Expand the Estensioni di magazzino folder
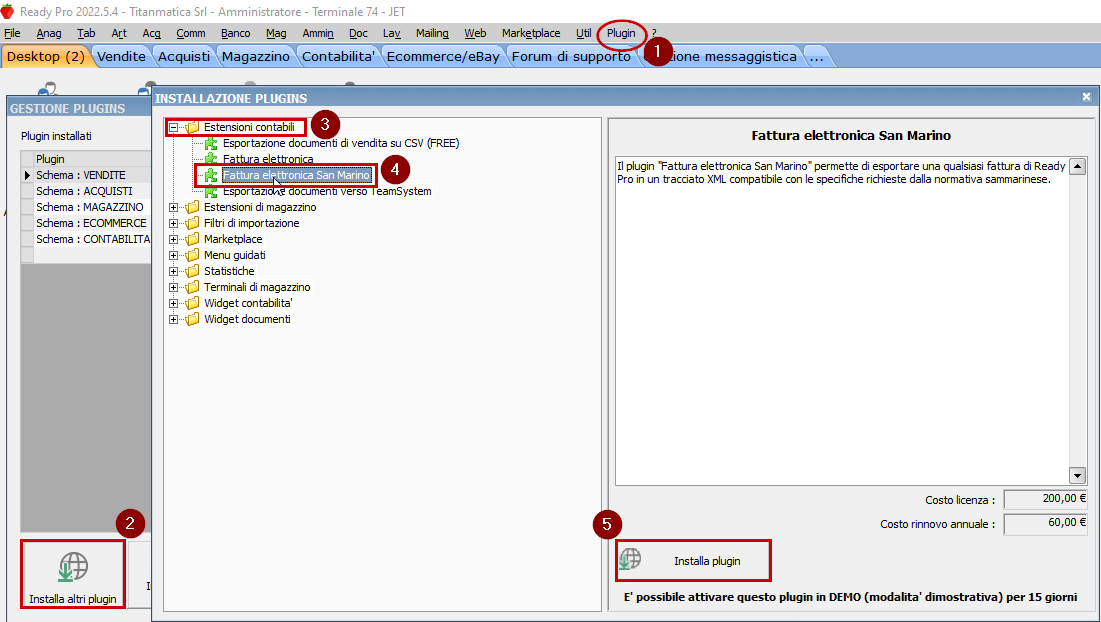 (x=173, y=208)
